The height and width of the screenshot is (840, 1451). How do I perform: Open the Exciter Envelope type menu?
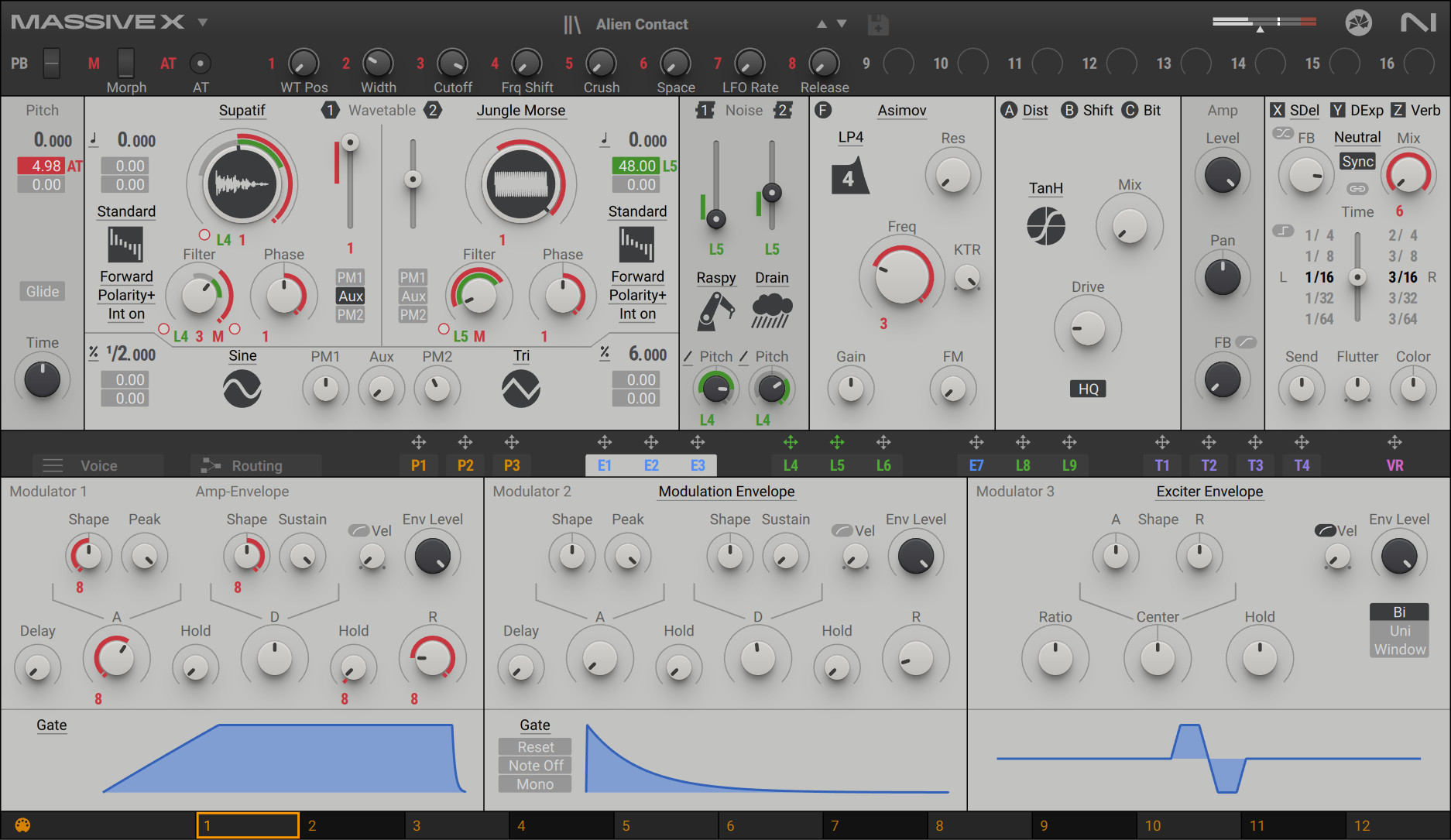[1209, 492]
